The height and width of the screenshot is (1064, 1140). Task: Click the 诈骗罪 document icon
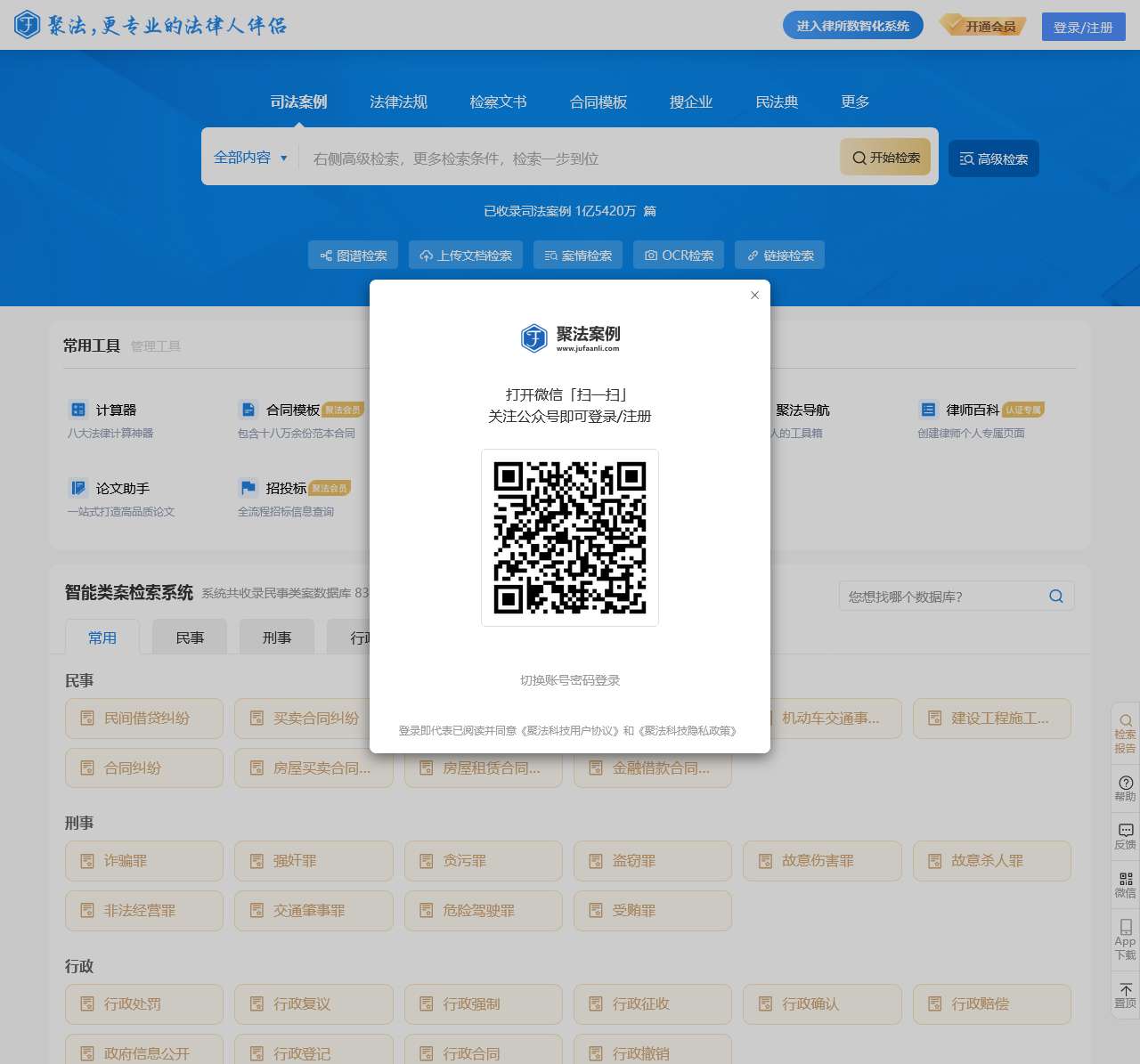point(87,861)
